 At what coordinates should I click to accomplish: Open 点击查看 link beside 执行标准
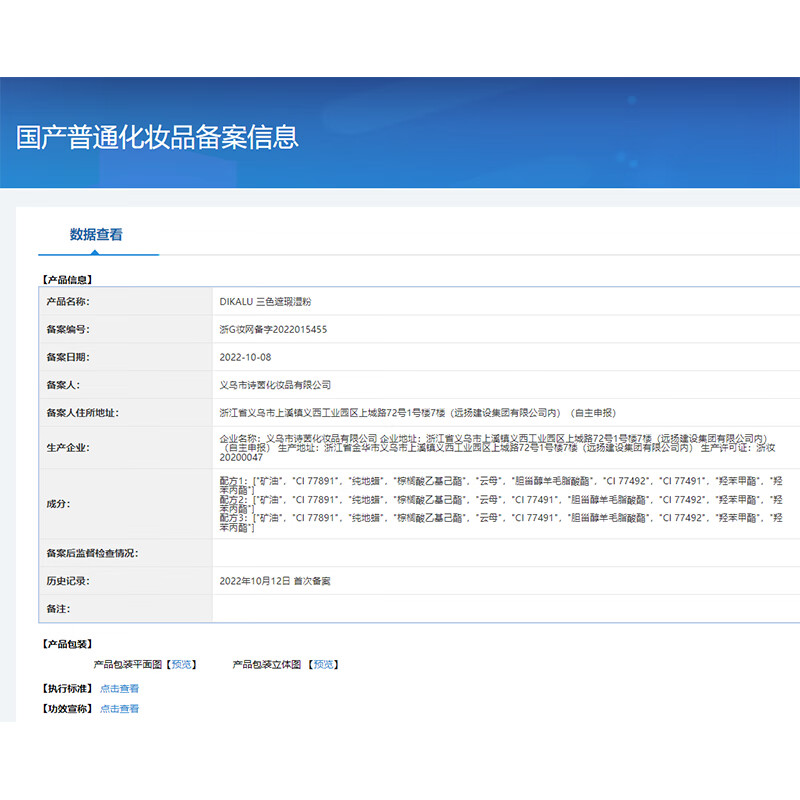coord(119,688)
